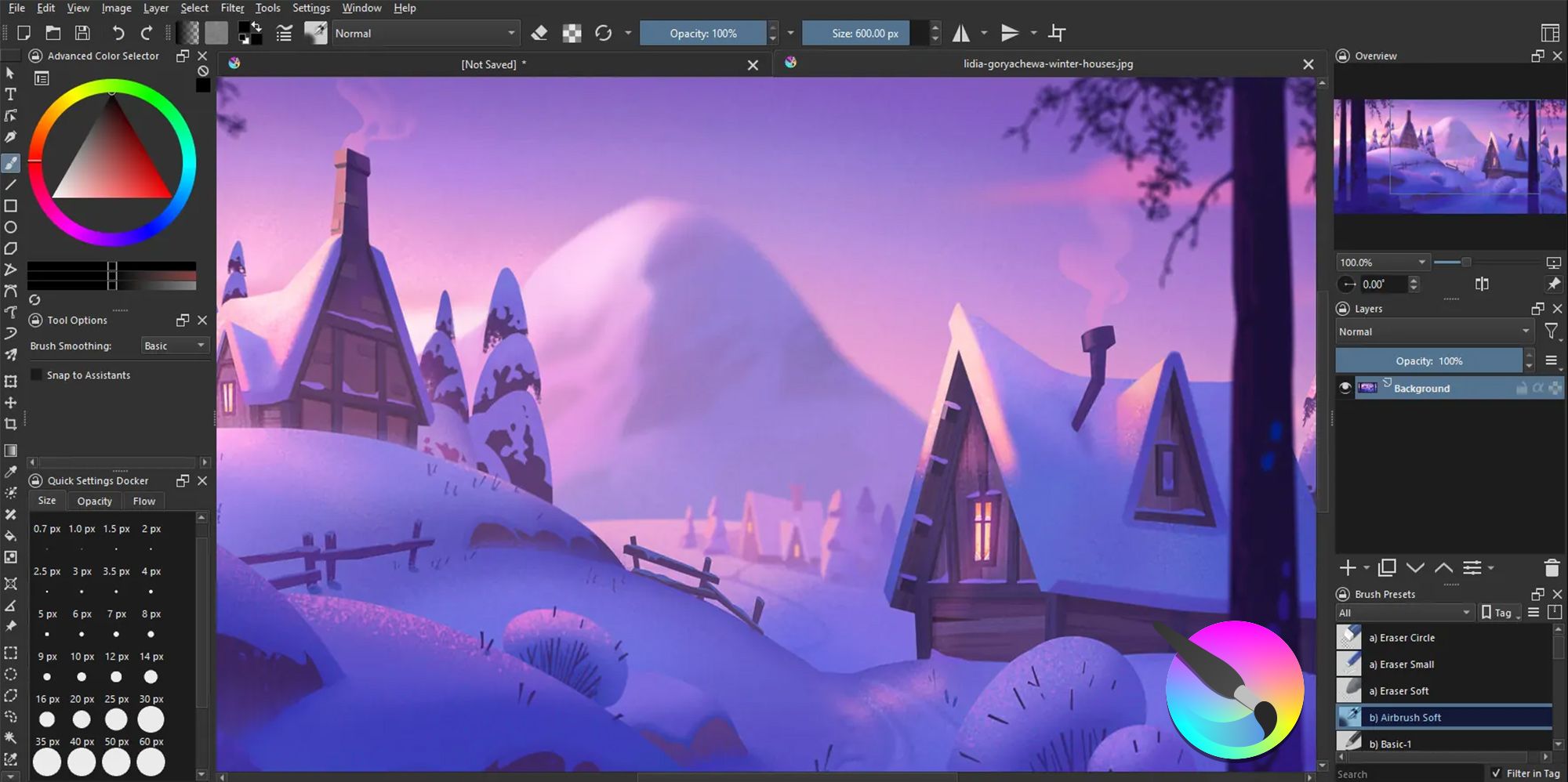The image size is (1568, 782).
Task: Choose the a) Eraser Soft brush preset
Action: click(1444, 690)
